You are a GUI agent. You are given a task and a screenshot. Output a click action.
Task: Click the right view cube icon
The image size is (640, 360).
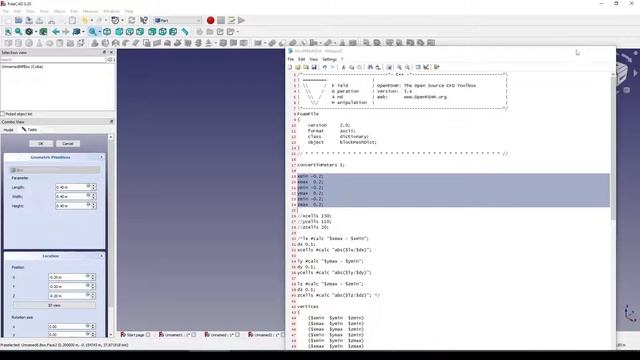pyautogui.click(x=140, y=31)
